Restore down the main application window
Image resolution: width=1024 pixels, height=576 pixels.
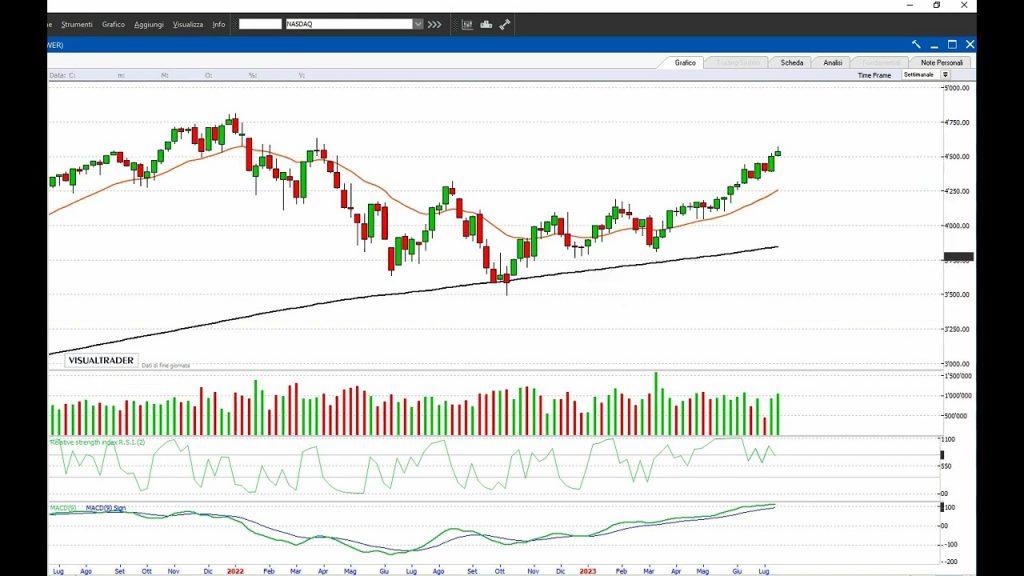point(937,6)
